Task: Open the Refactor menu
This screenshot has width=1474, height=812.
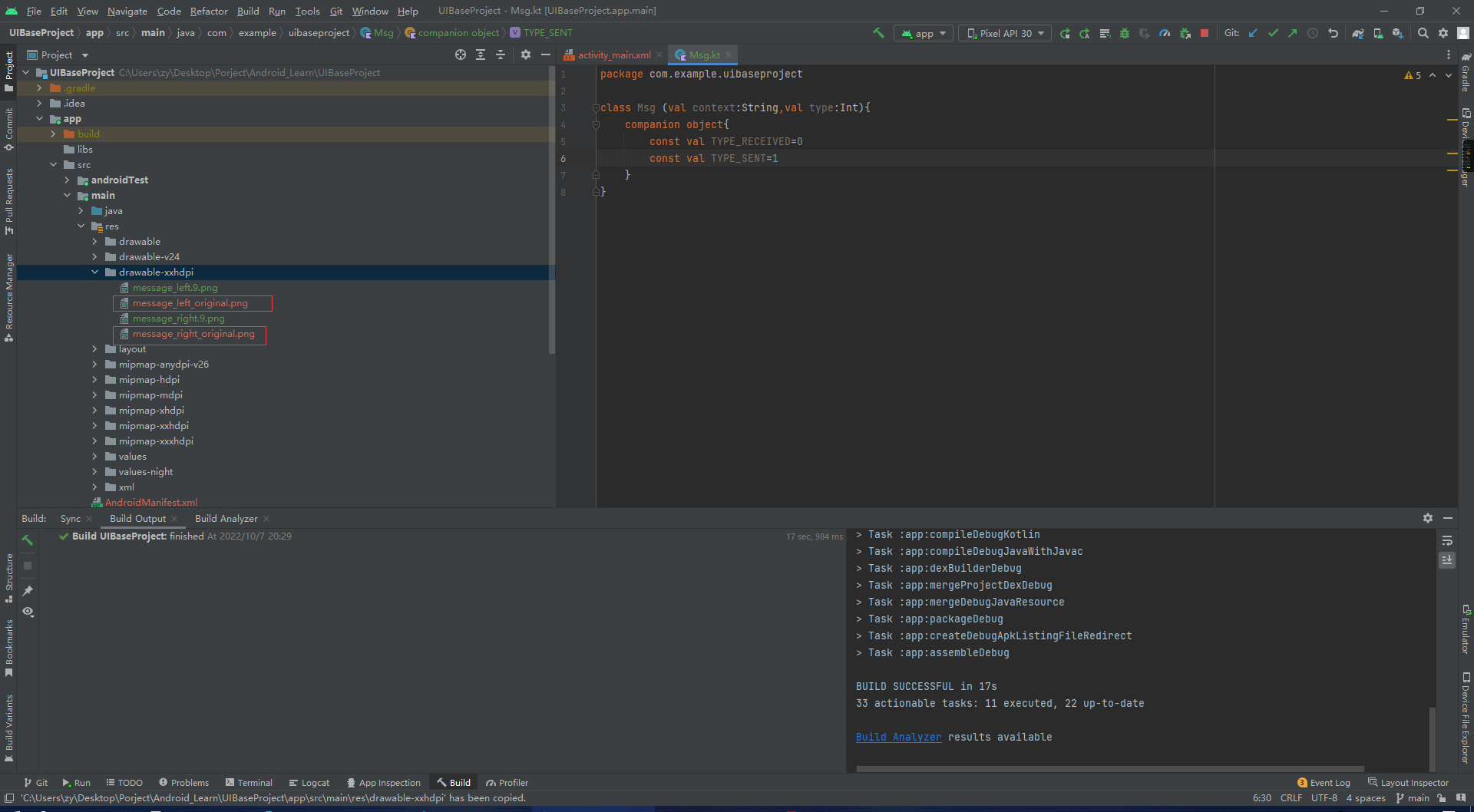Action: pos(209,11)
